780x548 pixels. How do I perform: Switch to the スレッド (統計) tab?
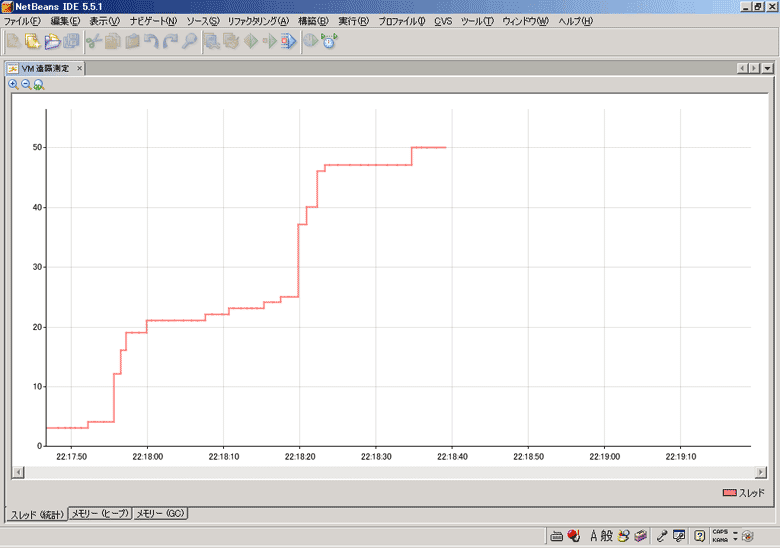[x=37, y=515]
